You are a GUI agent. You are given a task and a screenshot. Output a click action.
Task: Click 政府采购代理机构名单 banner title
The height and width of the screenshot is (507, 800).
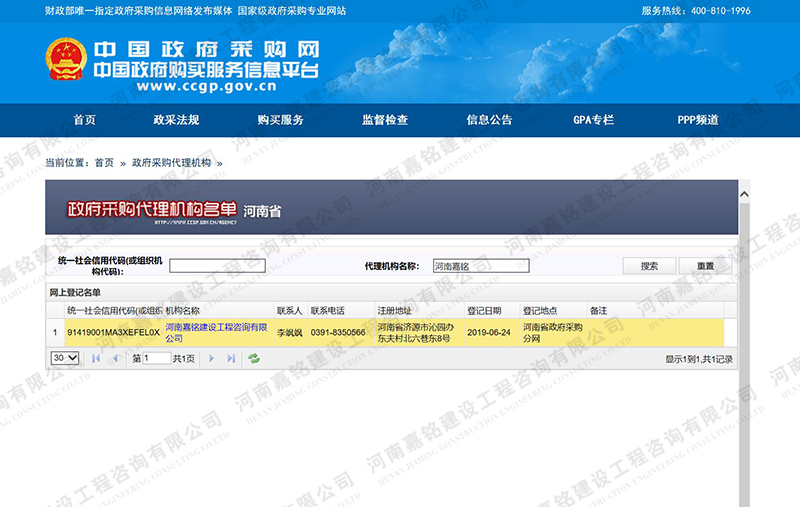[152, 209]
